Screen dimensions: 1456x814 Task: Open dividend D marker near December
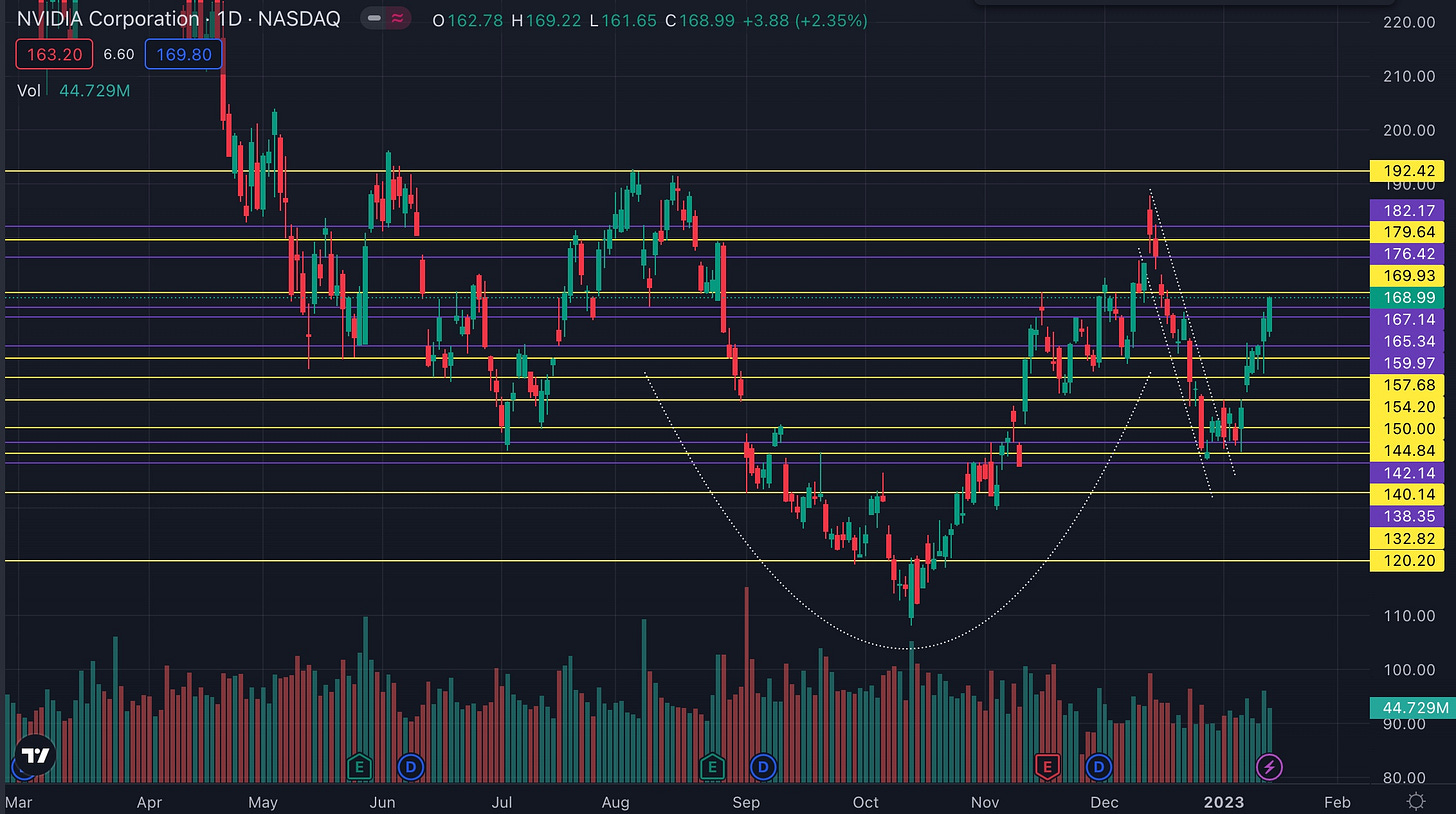tap(1099, 767)
